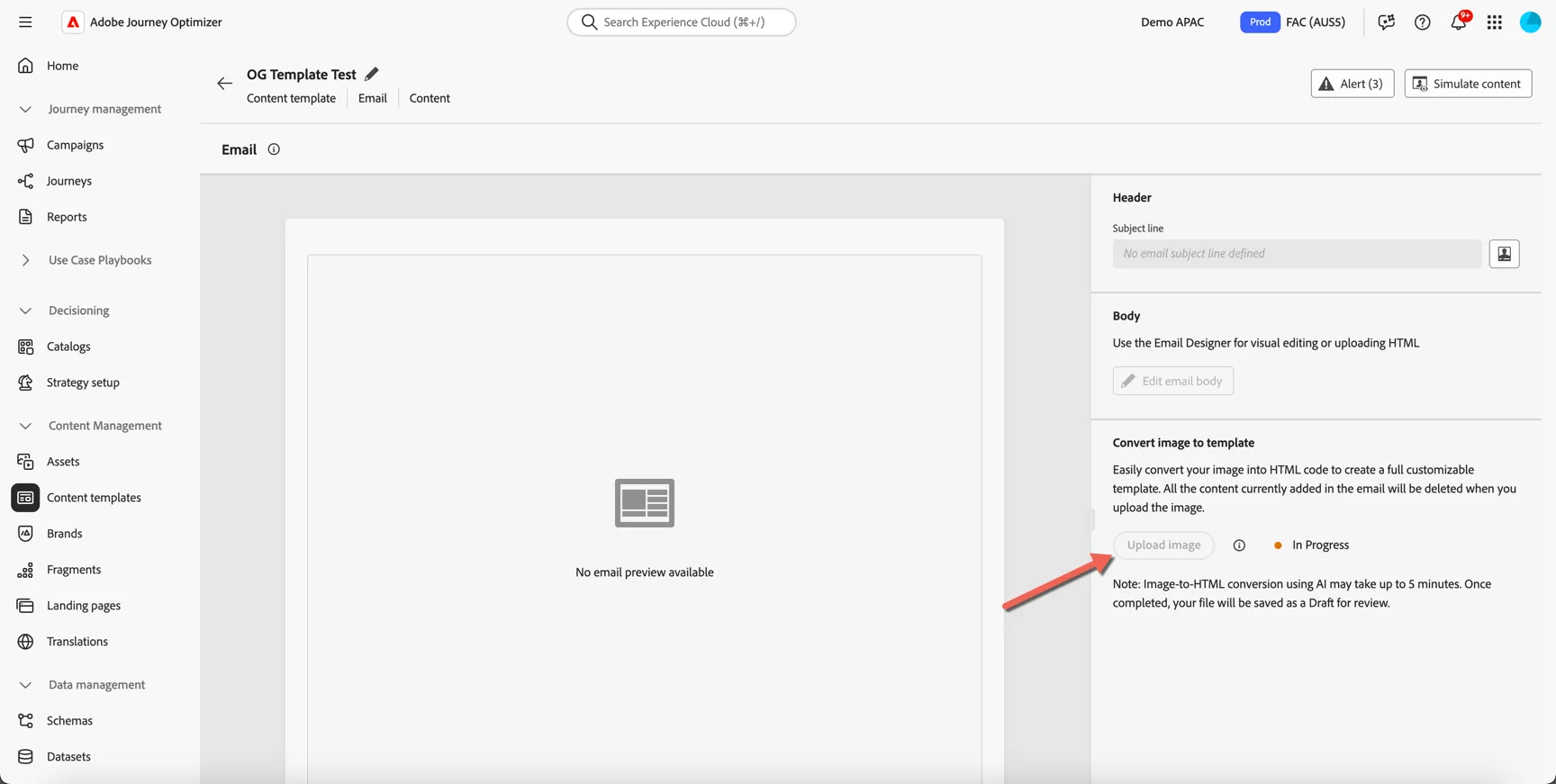Viewport: 1556px width, 784px height.
Task: Click the Simulate content button
Action: tap(1468, 84)
